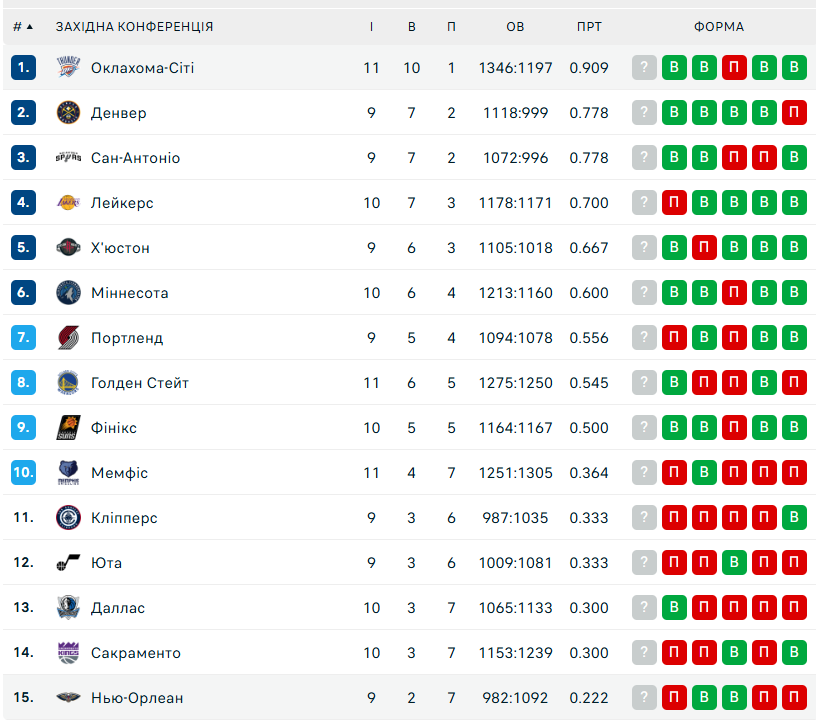Click Denver's last red П form badge
816x727 pixels.
click(x=795, y=113)
